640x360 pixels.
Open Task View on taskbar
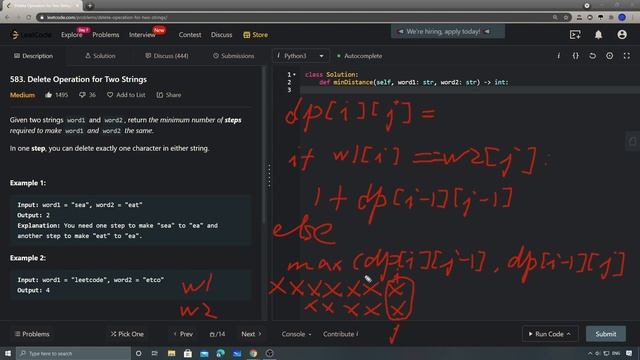coord(155,353)
